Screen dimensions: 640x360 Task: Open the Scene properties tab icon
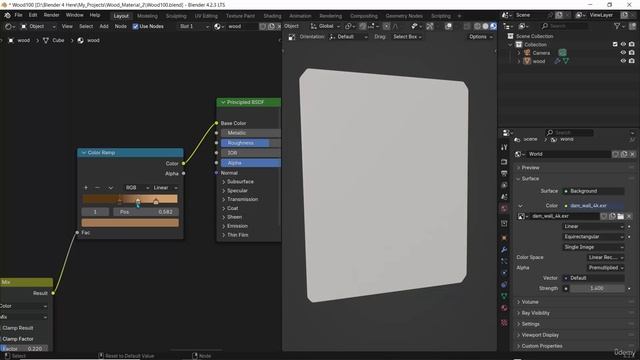[x=504, y=197]
